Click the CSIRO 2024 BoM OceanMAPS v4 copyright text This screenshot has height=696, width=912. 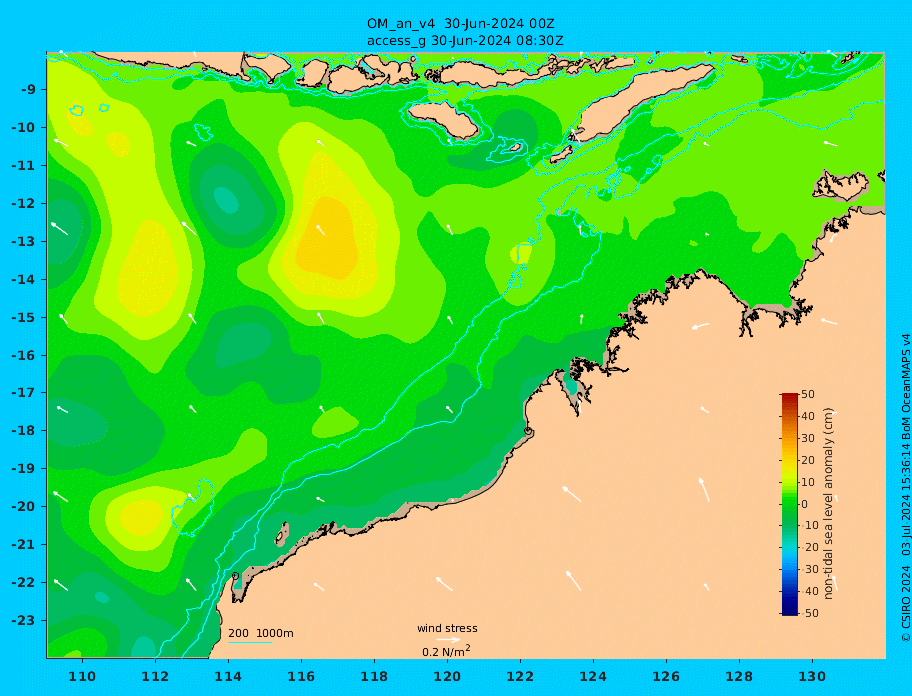(x=905, y=488)
